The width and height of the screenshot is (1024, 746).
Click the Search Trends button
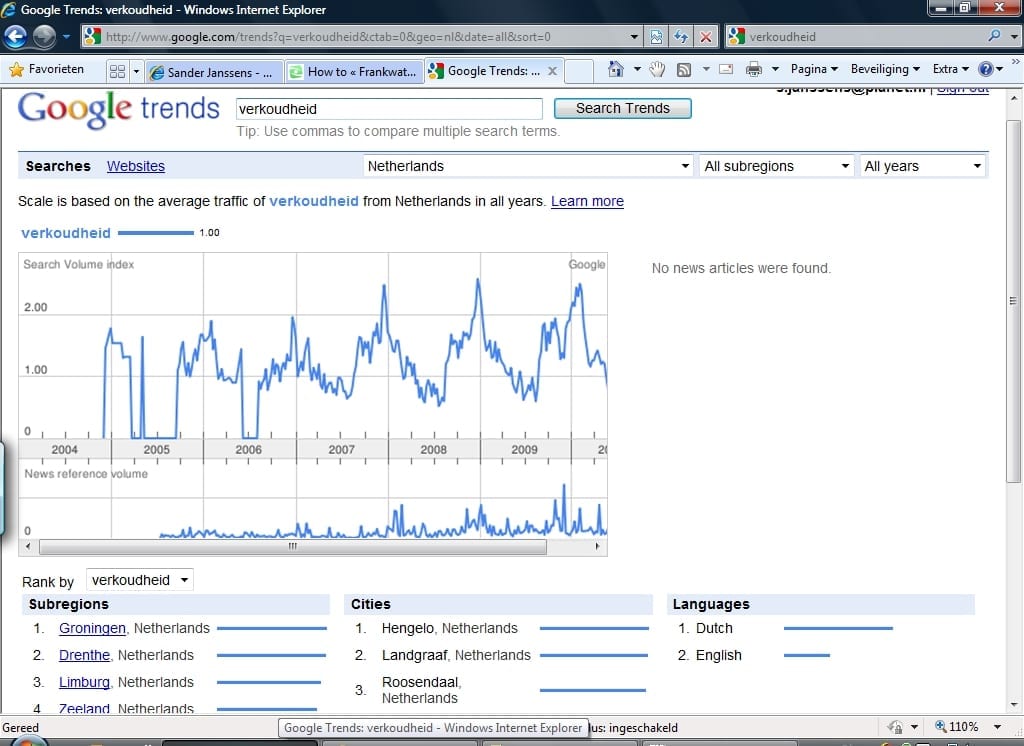(622, 108)
